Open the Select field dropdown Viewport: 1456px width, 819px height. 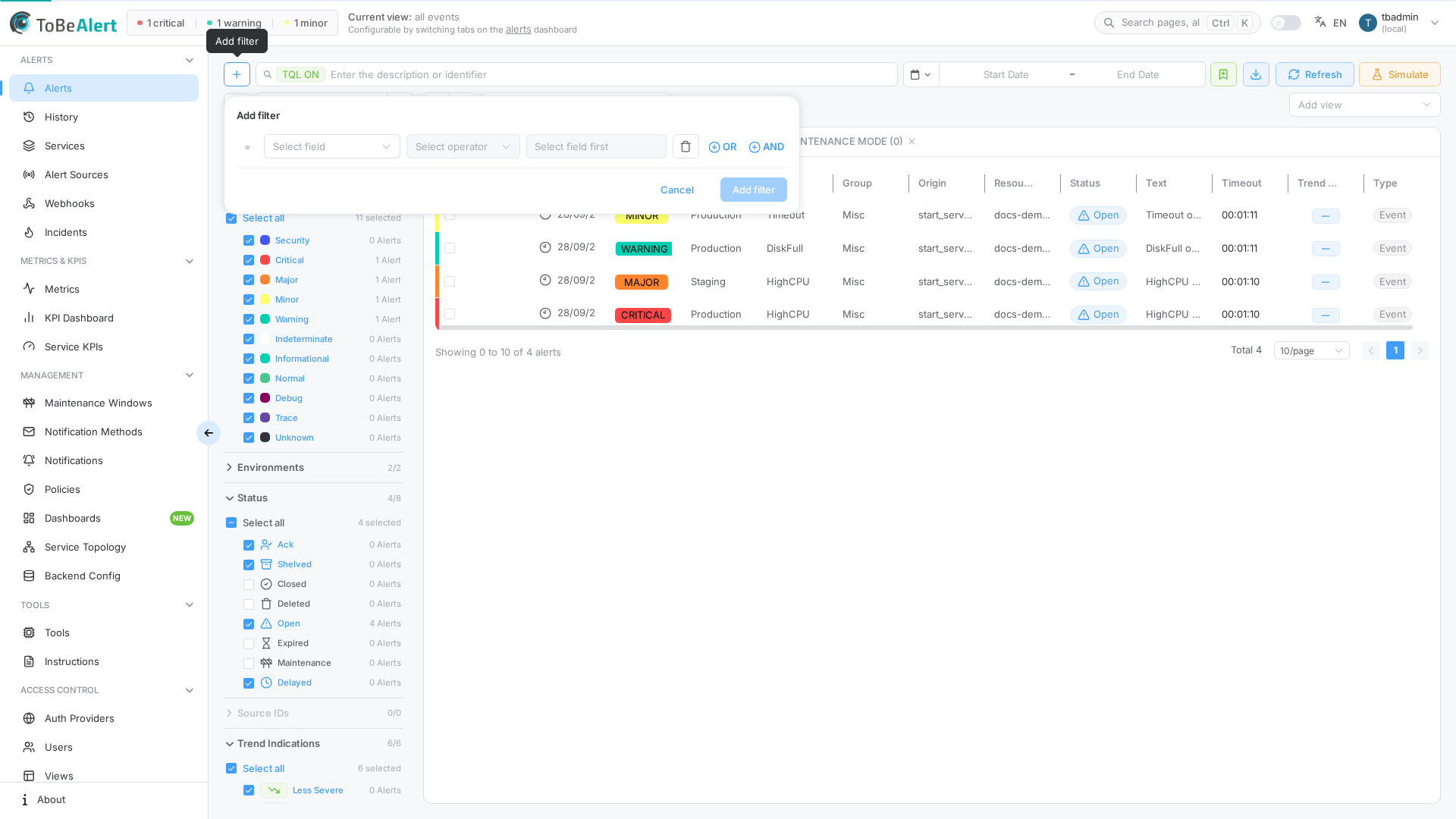[x=331, y=146]
